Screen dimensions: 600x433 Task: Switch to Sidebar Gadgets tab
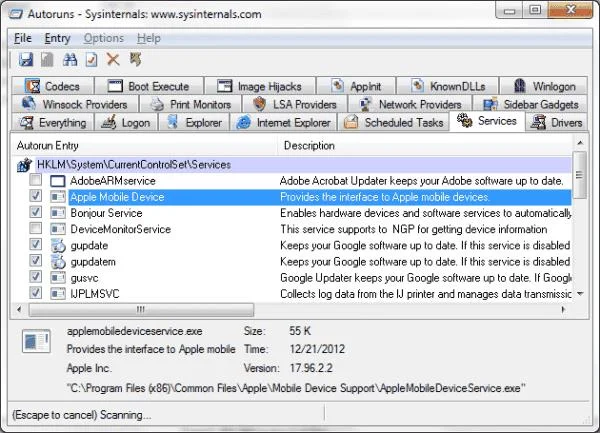point(530,104)
